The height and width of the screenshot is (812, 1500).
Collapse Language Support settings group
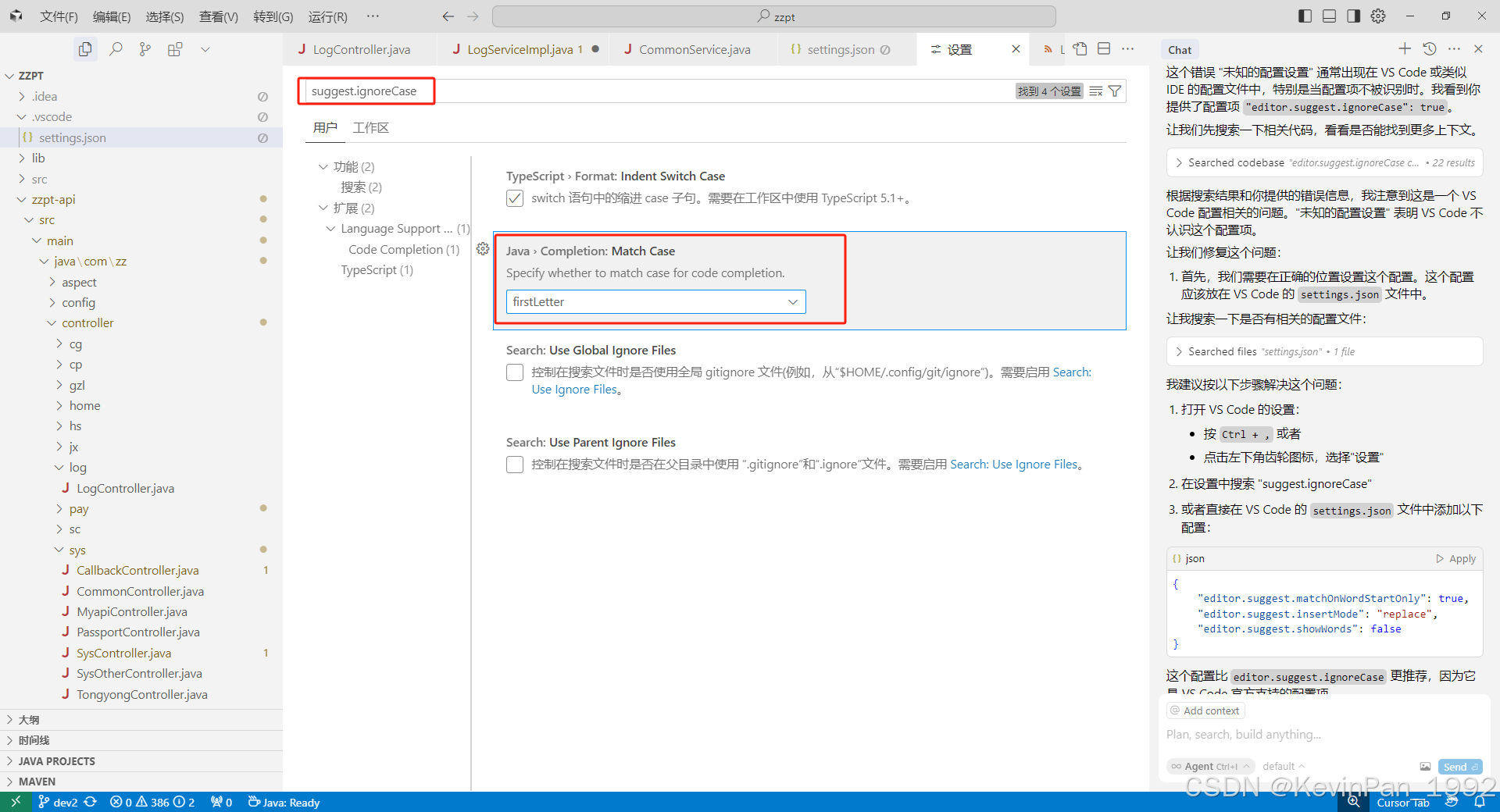click(x=330, y=229)
